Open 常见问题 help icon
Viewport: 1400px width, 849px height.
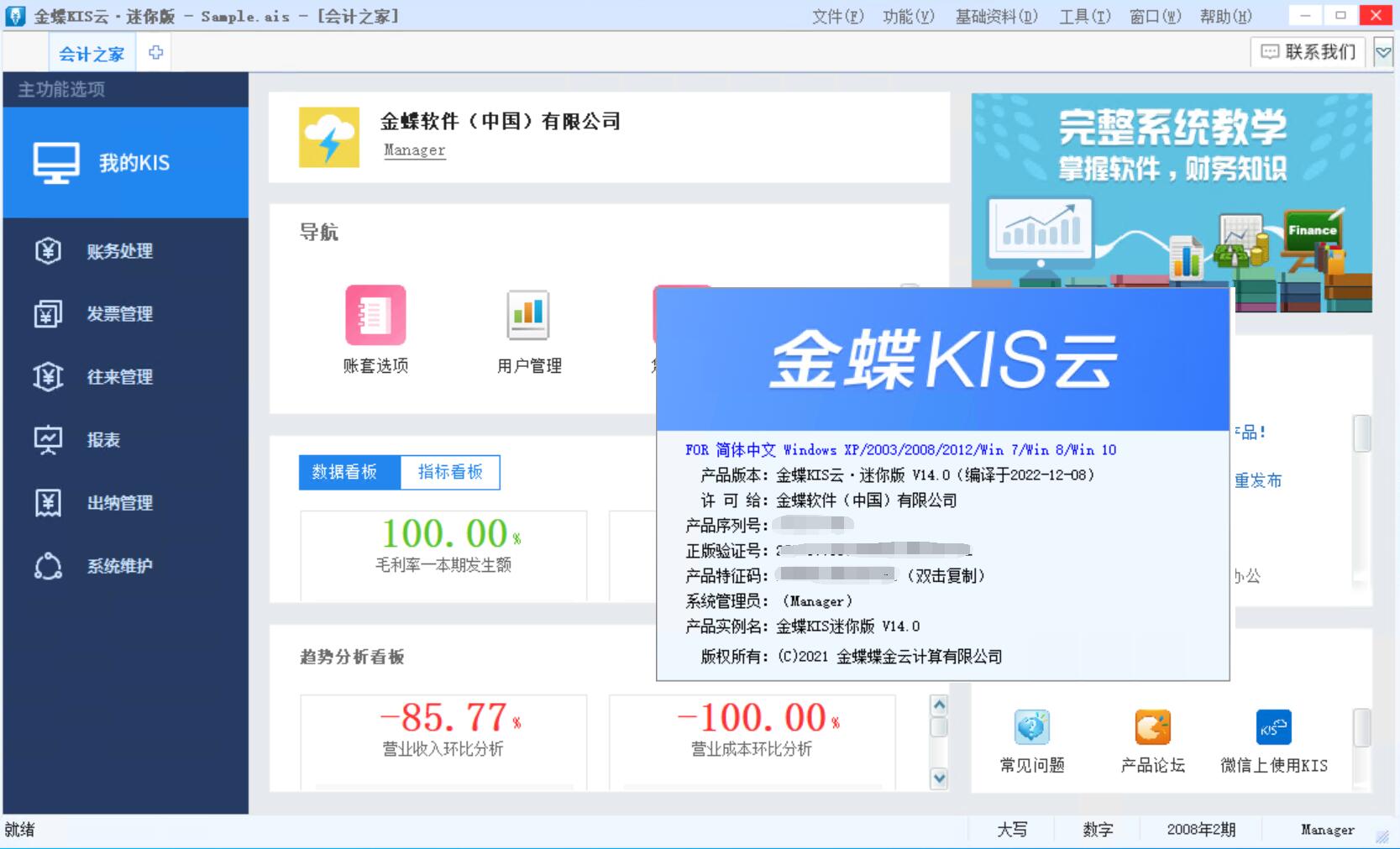point(1031,727)
